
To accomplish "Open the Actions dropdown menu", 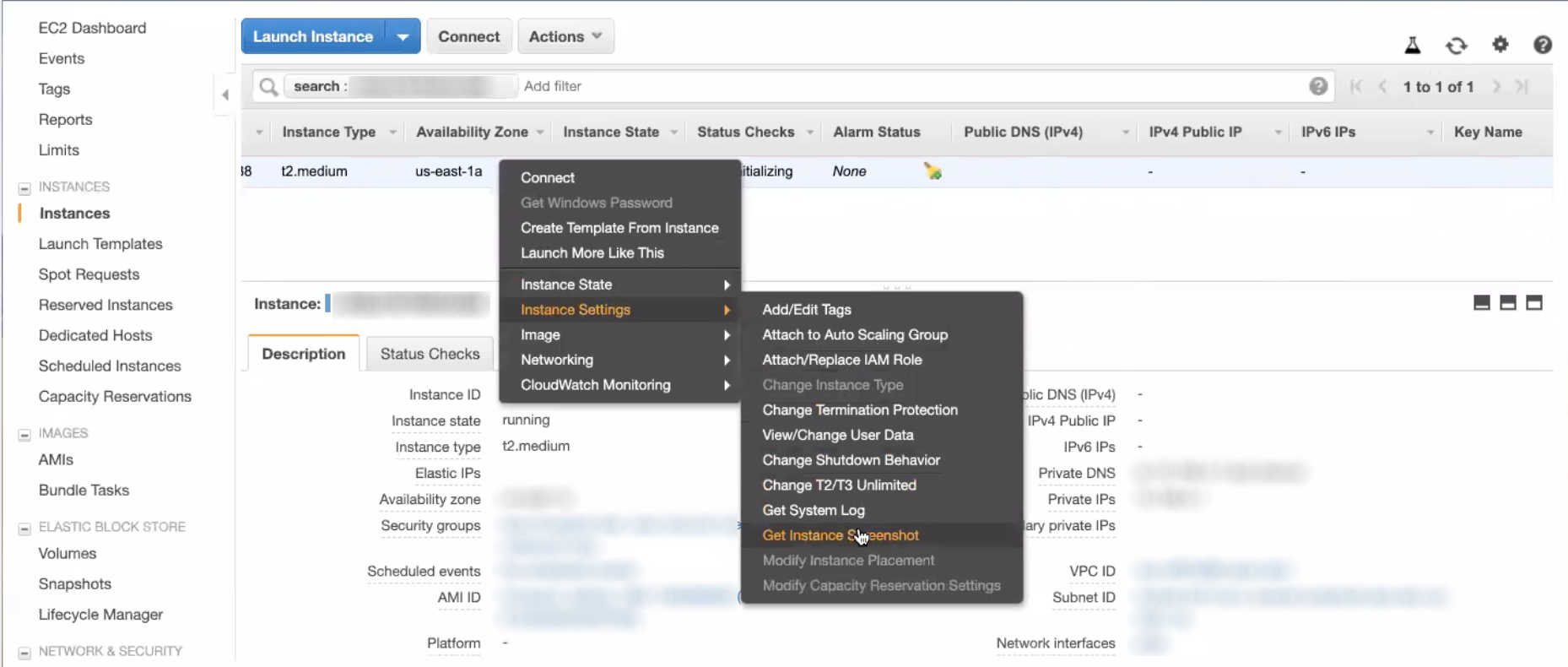I will point(565,36).
